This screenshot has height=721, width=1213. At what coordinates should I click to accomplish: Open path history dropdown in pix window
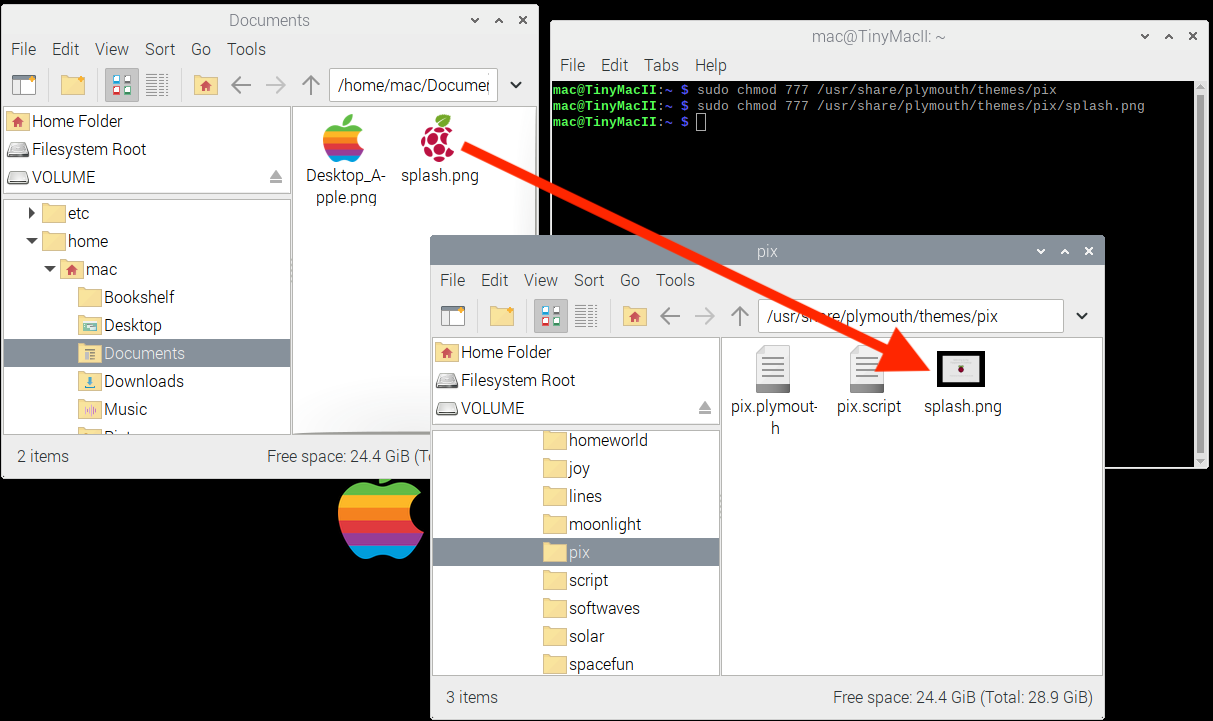[1082, 316]
